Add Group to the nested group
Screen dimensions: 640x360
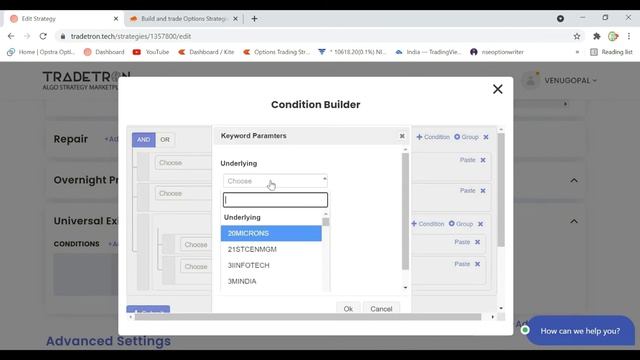[461, 224]
